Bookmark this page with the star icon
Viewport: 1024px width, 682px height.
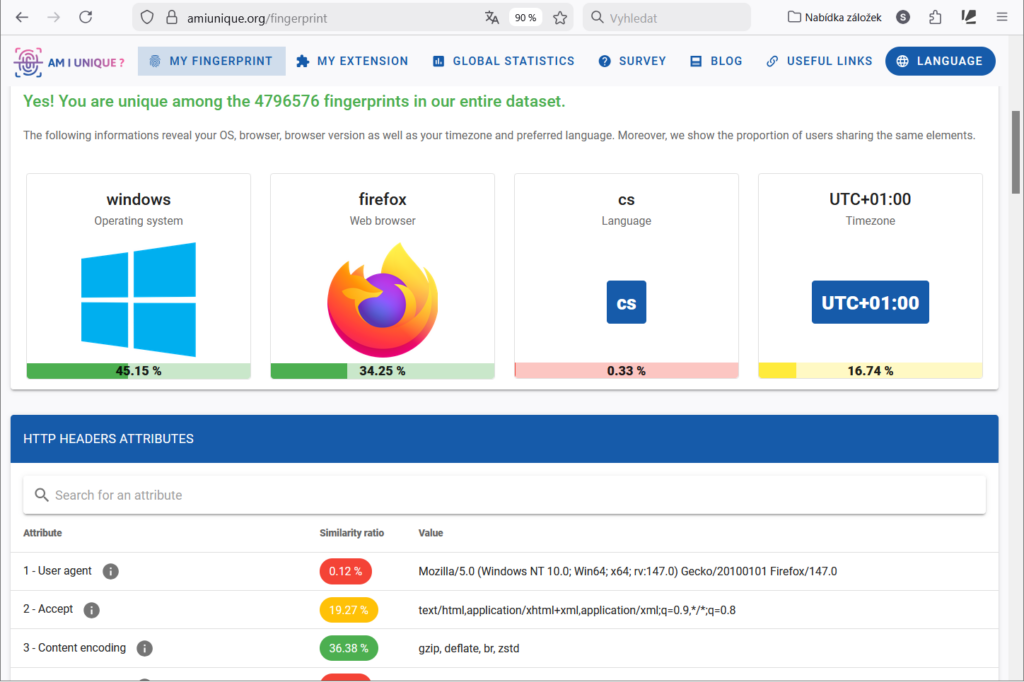point(560,17)
